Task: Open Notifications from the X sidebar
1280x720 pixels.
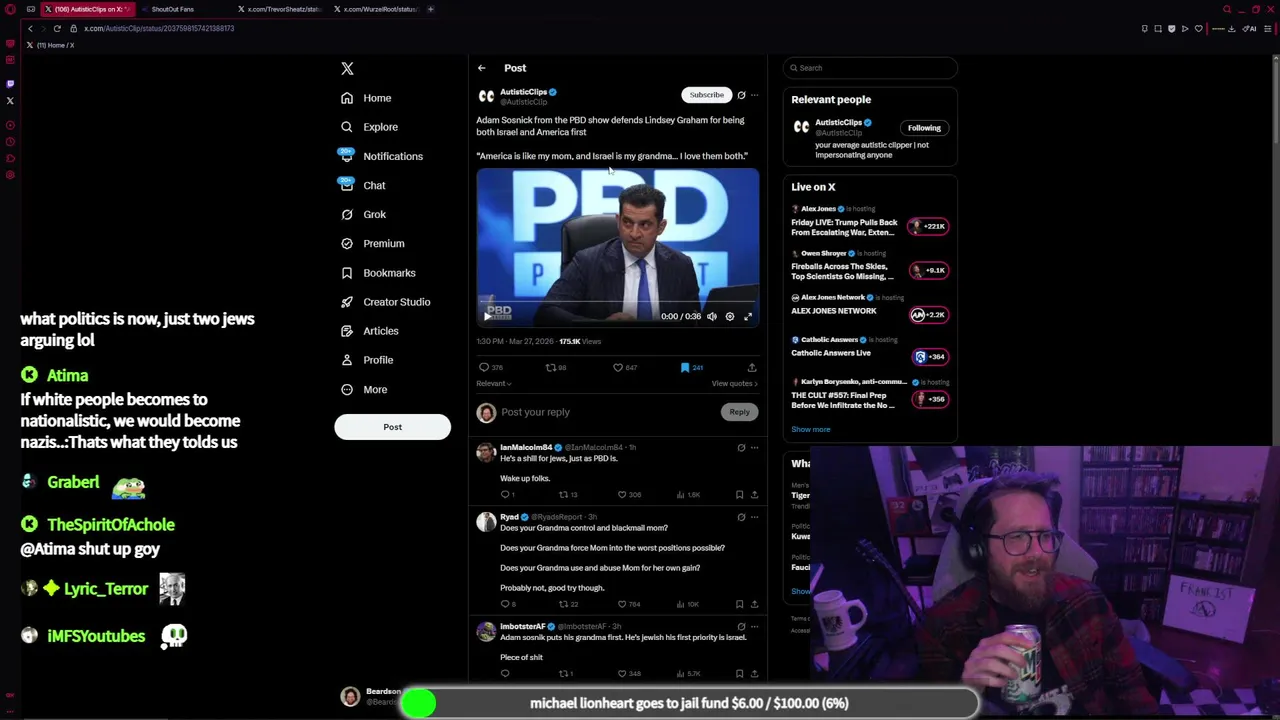Action: pos(381,156)
